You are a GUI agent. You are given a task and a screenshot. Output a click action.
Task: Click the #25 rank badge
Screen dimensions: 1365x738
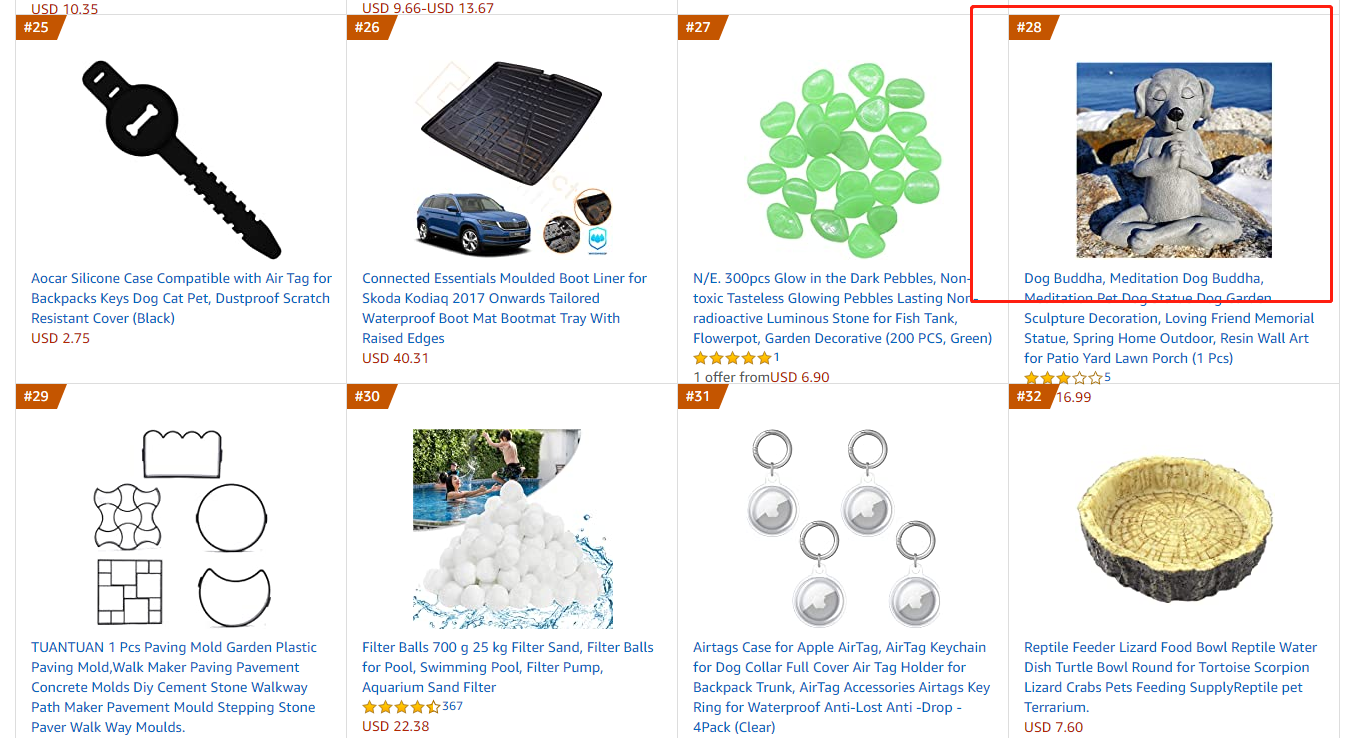37,27
